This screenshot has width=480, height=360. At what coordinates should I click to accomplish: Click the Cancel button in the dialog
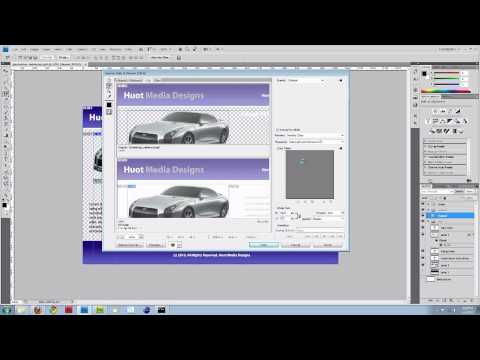296,245
